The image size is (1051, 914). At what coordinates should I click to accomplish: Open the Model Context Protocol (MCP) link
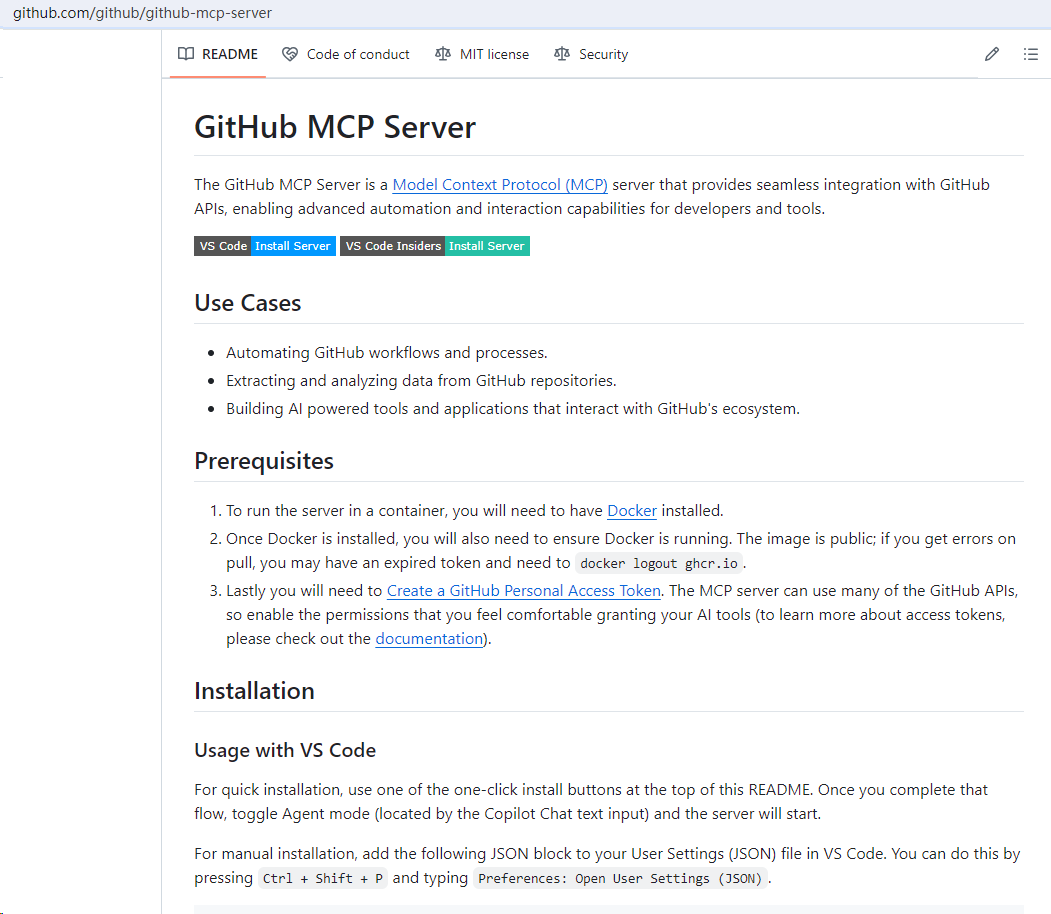(x=500, y=184)
